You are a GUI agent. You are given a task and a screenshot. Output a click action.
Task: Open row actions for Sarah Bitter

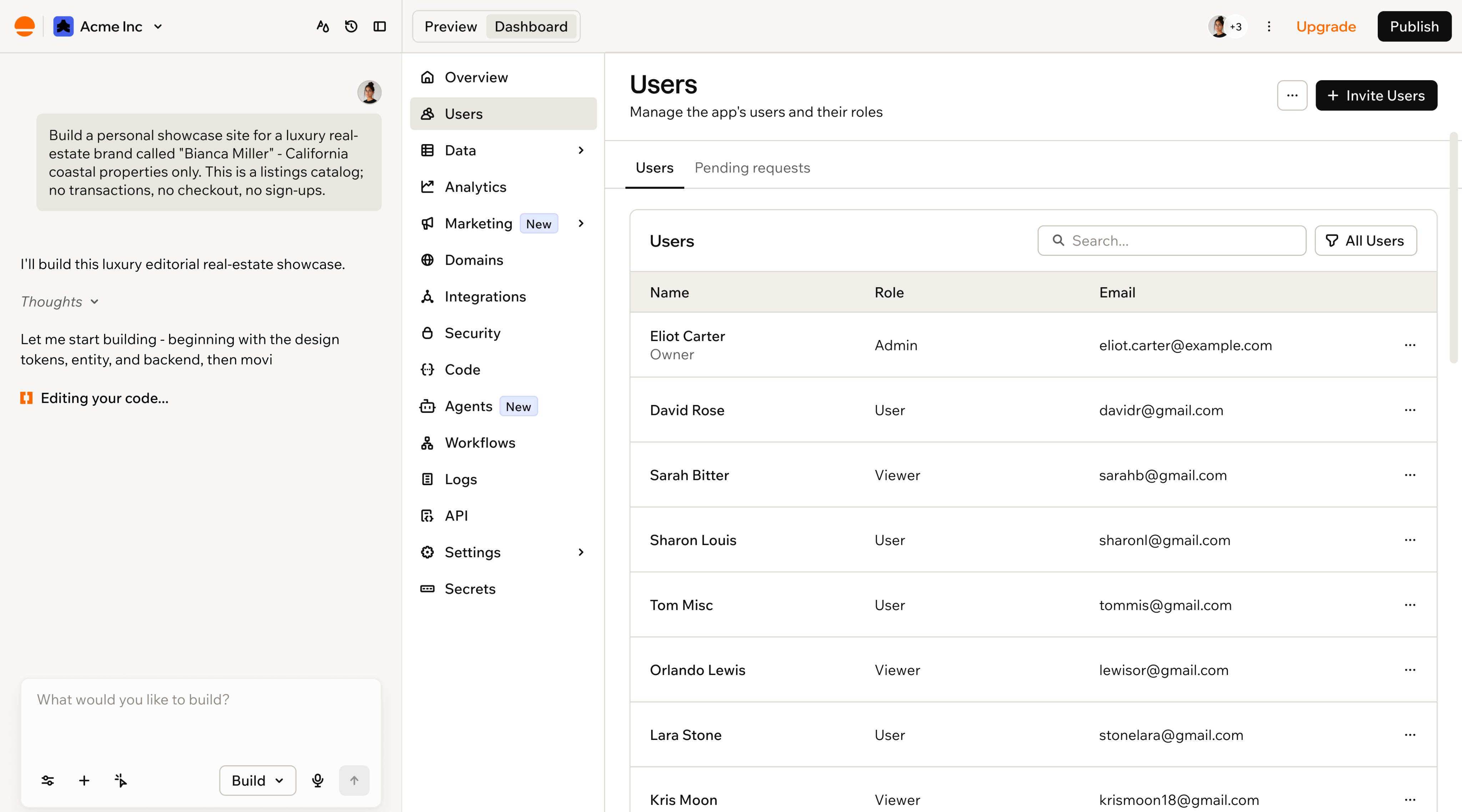[1410, 475]
